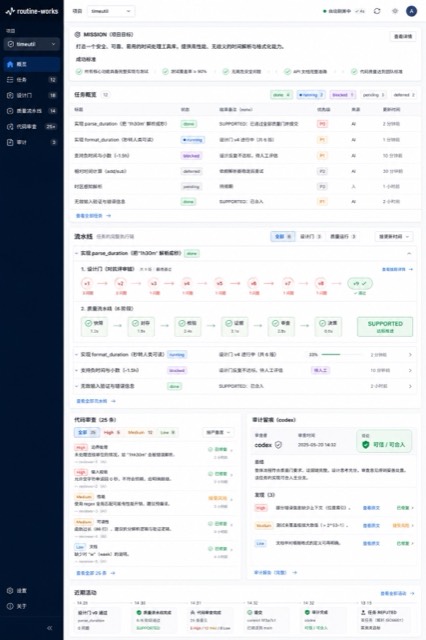The image size is (426, 640).
Task: Click the v8 design gate node
Action: (321, 283)
